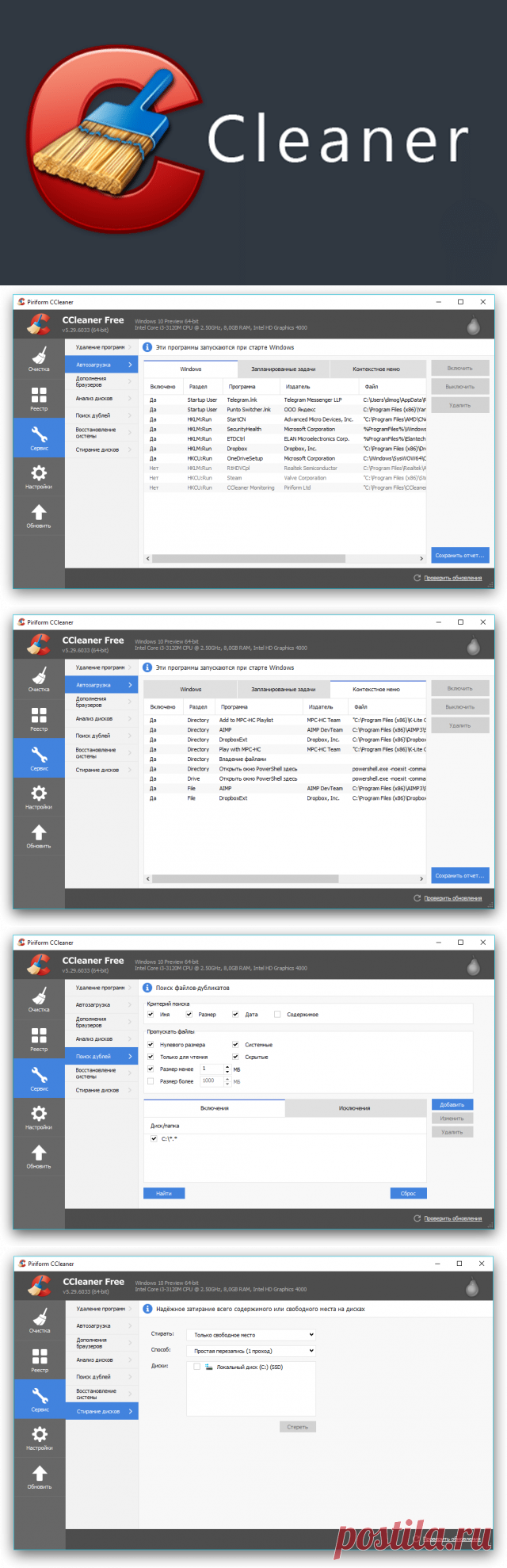Switch to the Включения tab

[x=214, y=1107]
